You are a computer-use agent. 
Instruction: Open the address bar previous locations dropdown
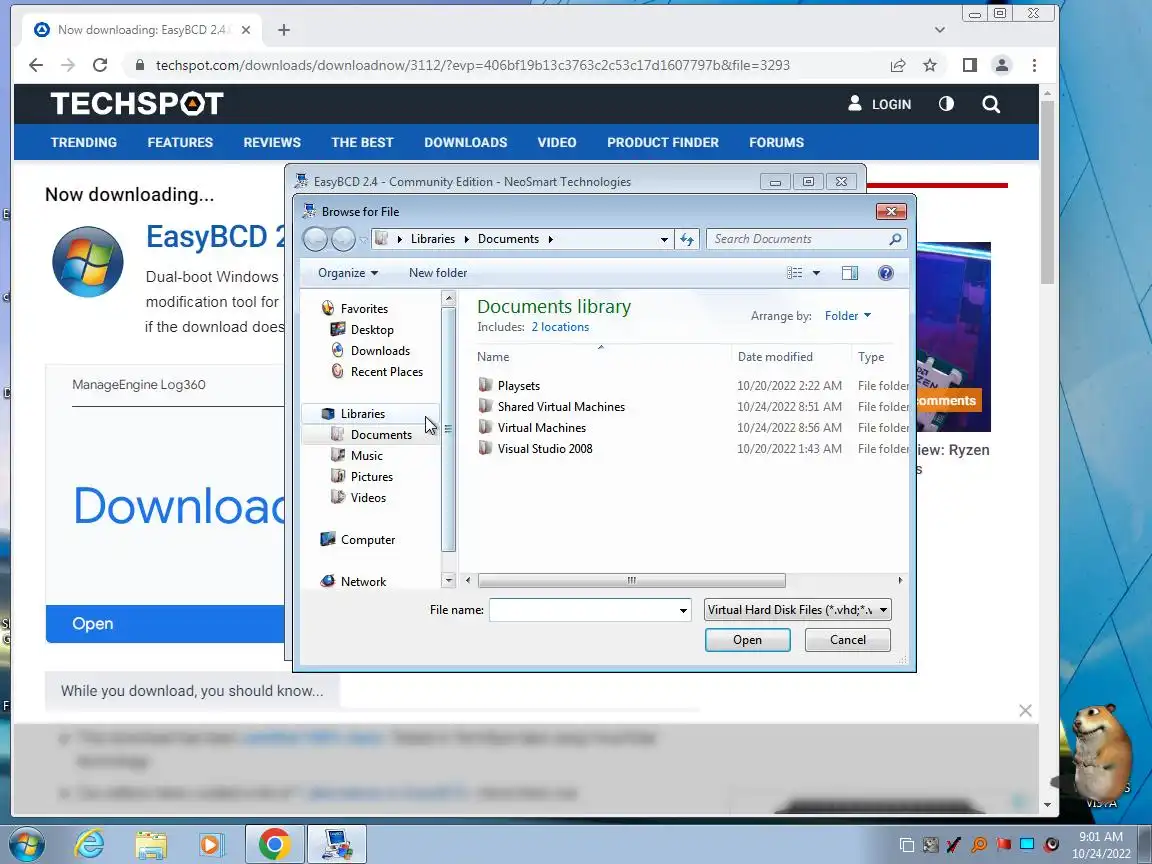point(664,239)
